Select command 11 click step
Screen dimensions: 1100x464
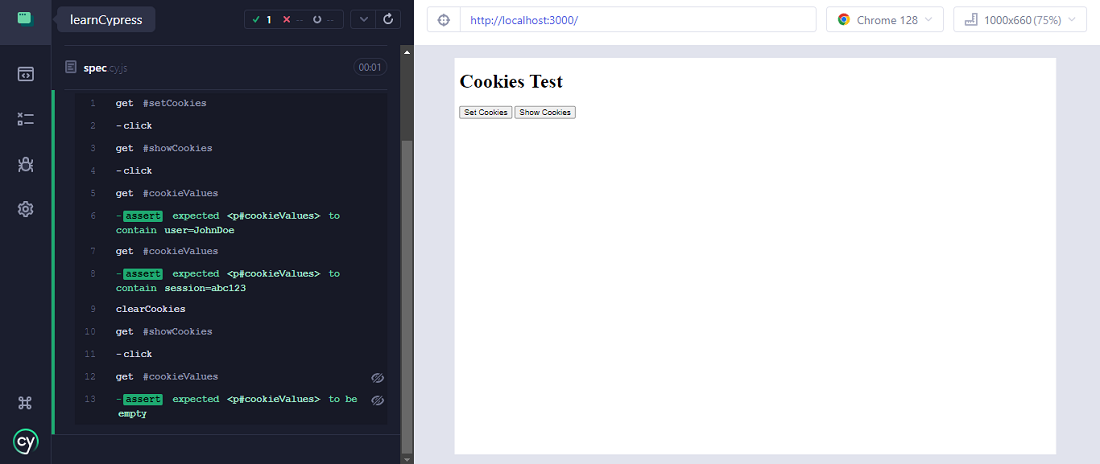(231, 354)
